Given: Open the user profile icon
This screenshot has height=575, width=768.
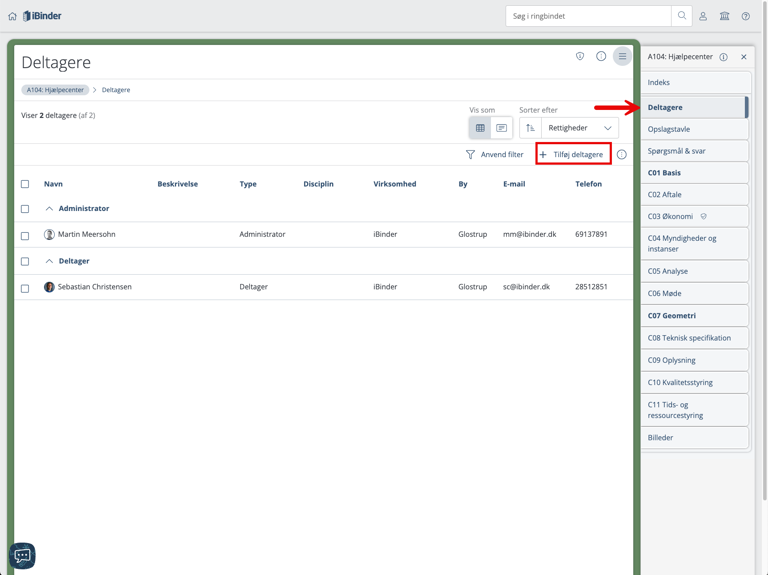Looking at the screenshot, I should click(703, 16).
